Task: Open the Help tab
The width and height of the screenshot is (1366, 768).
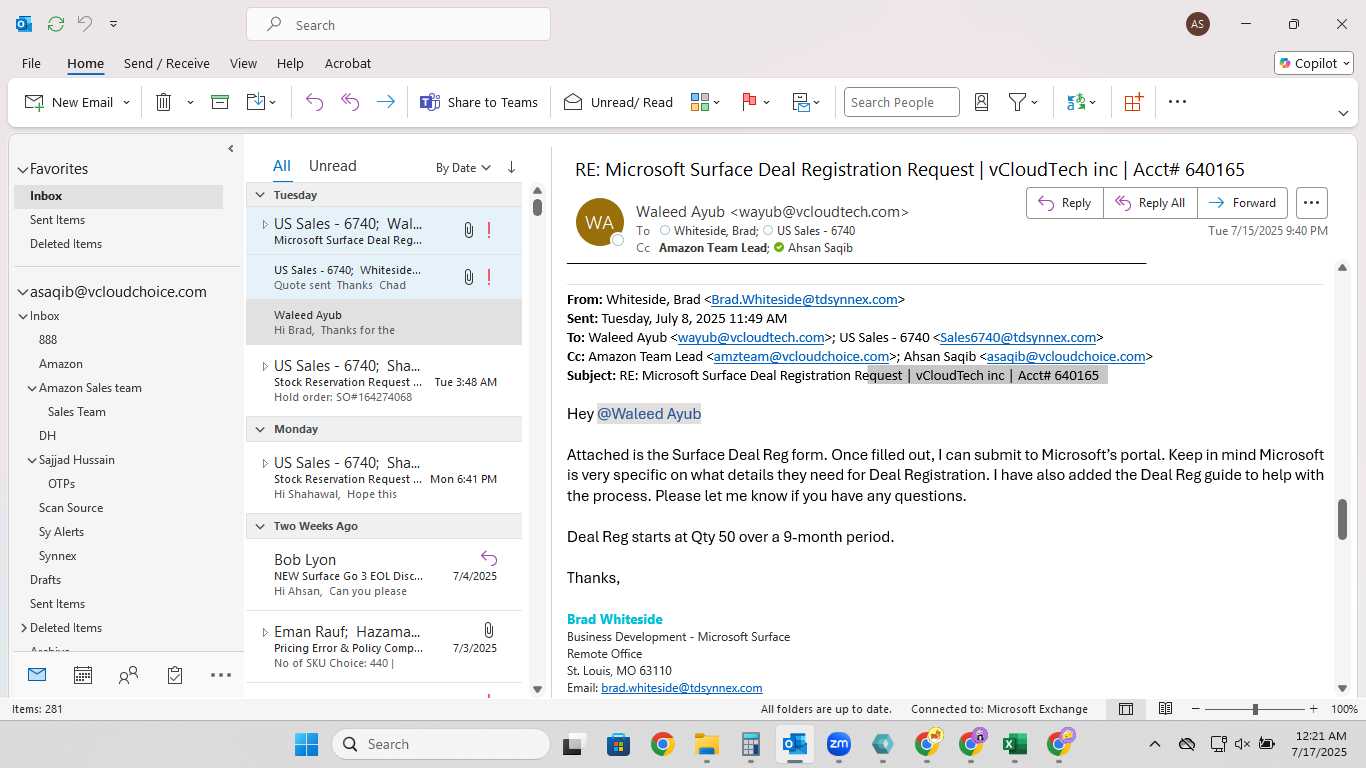Action: tap(290, 63)
